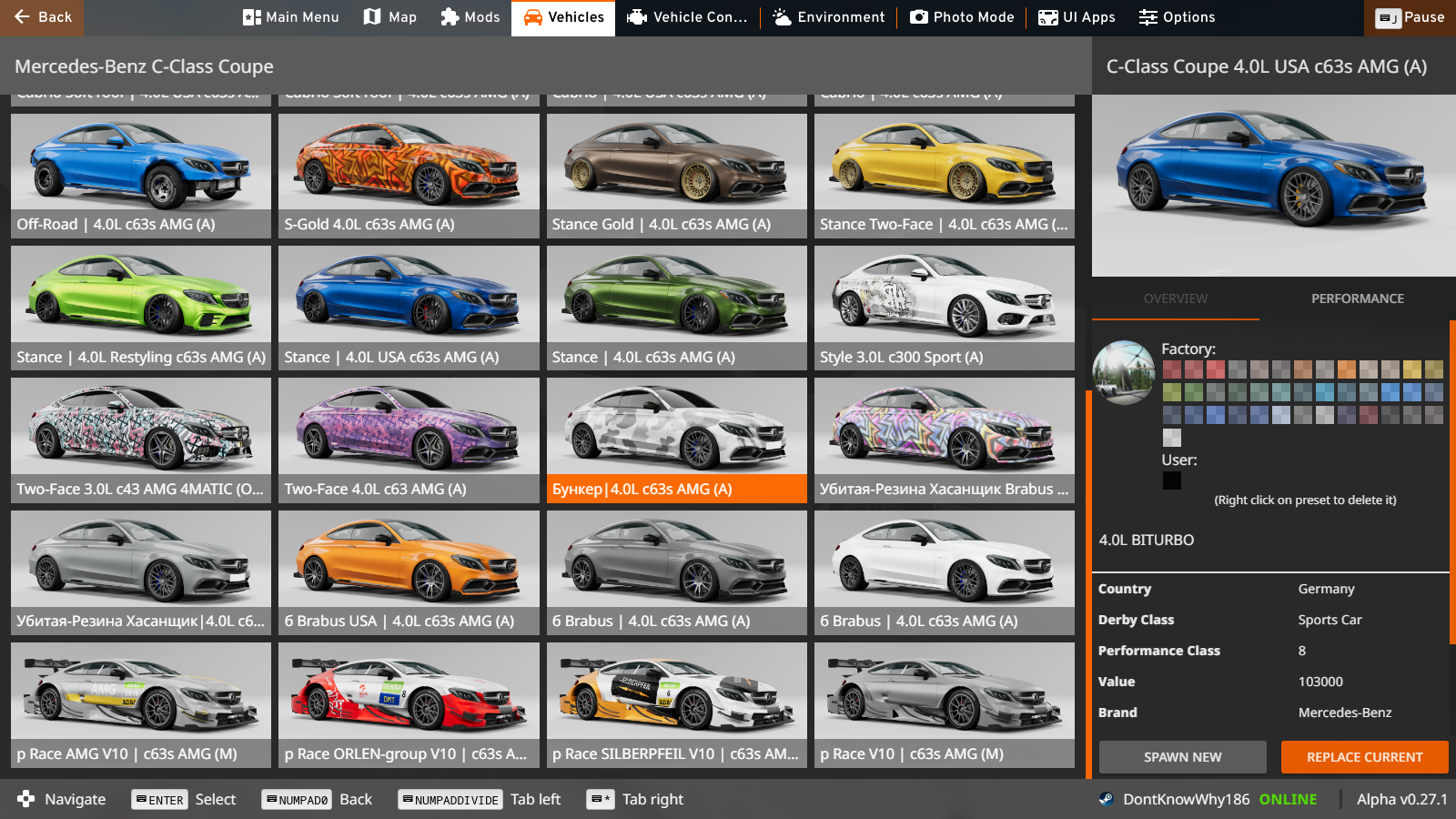Select the p Race SILBERPFEIL V10 tile
1456x819 pixels.
677,705
